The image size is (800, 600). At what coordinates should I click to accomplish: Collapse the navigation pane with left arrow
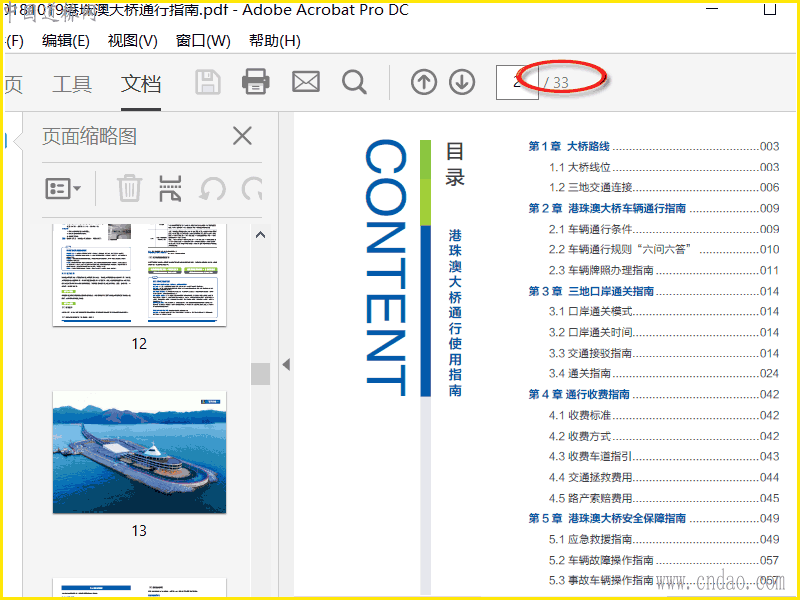(x=286, y=364)
